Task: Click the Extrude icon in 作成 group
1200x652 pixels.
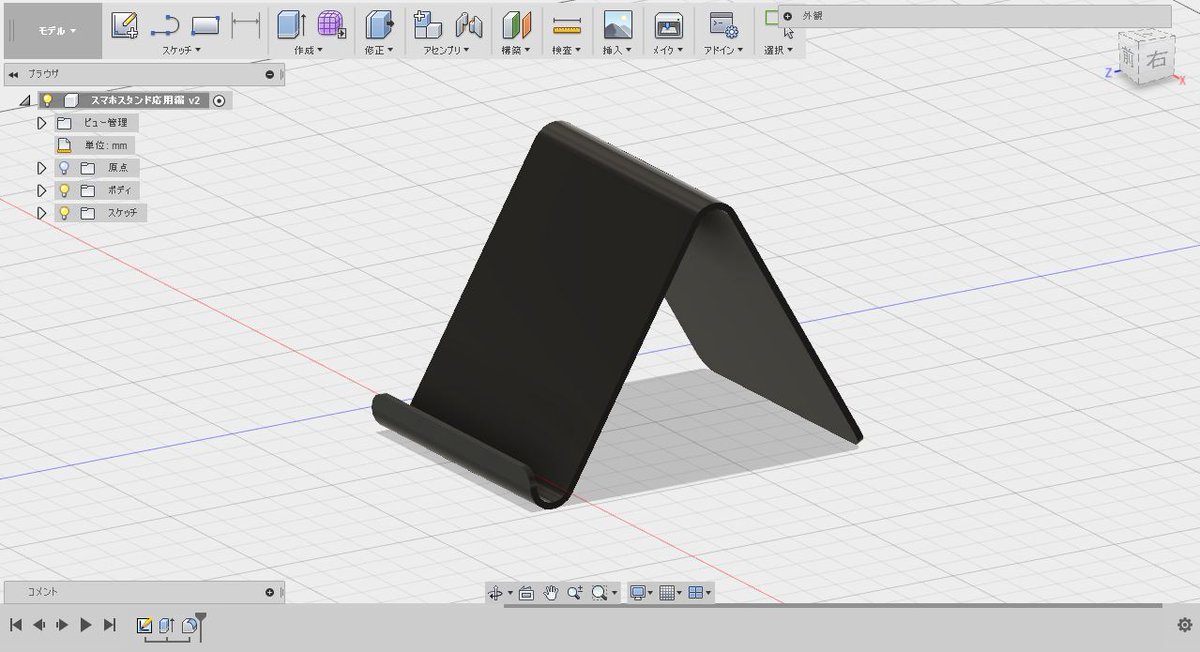Action: point(291,24)
